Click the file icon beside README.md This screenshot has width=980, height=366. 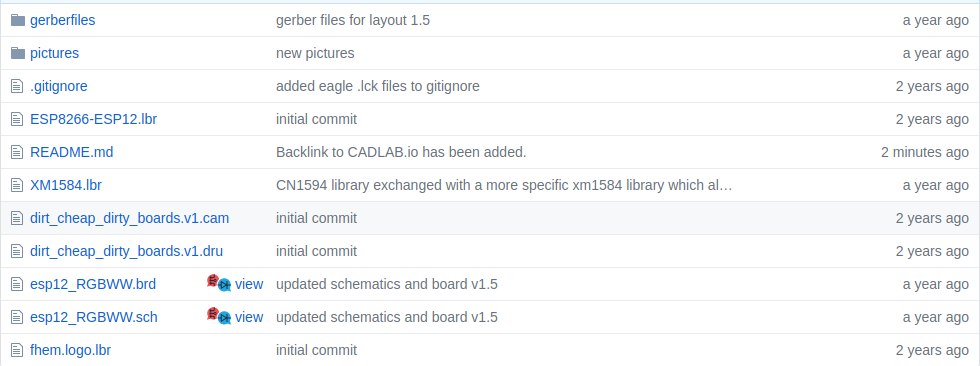click(x=16, y=152)
